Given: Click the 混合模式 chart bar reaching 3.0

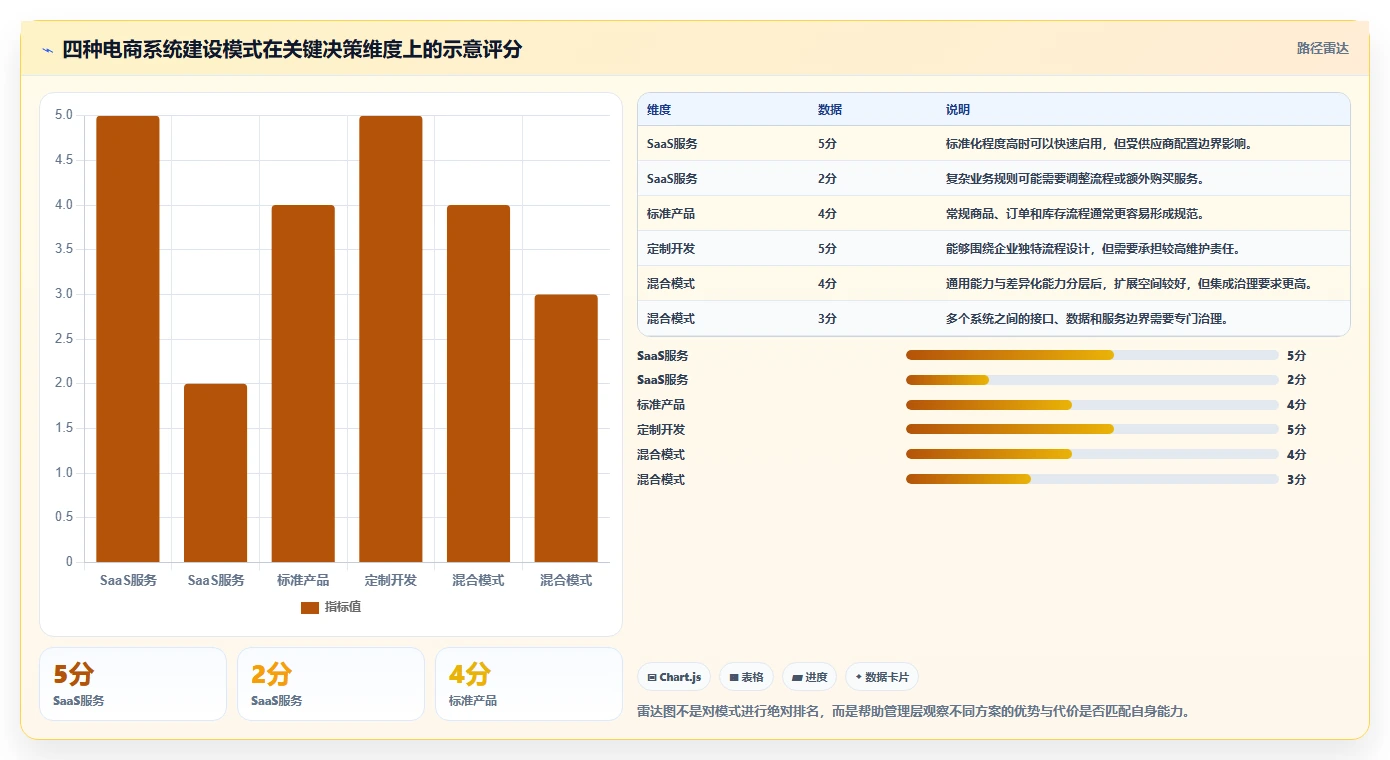Looking at the screenshot, I should (566, 428).
